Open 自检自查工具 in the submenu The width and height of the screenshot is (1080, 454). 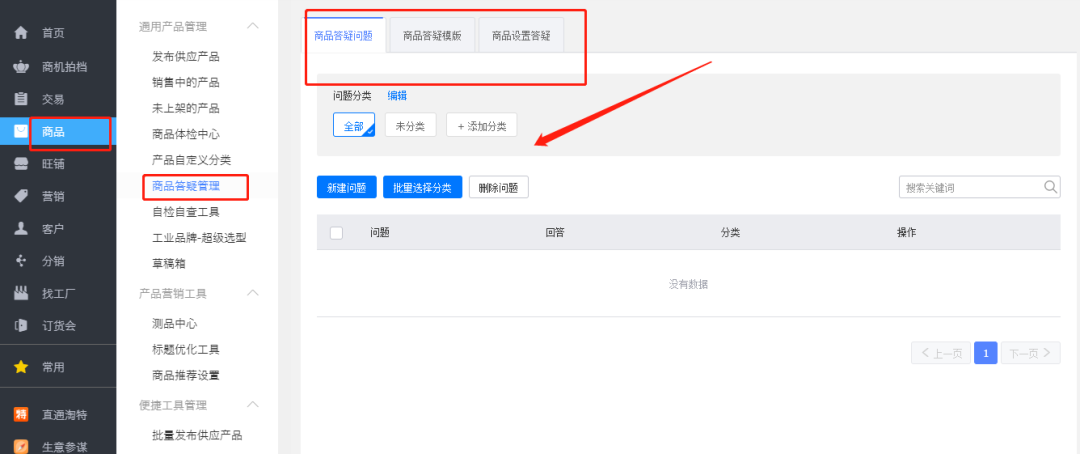click(x=186, y=212)
